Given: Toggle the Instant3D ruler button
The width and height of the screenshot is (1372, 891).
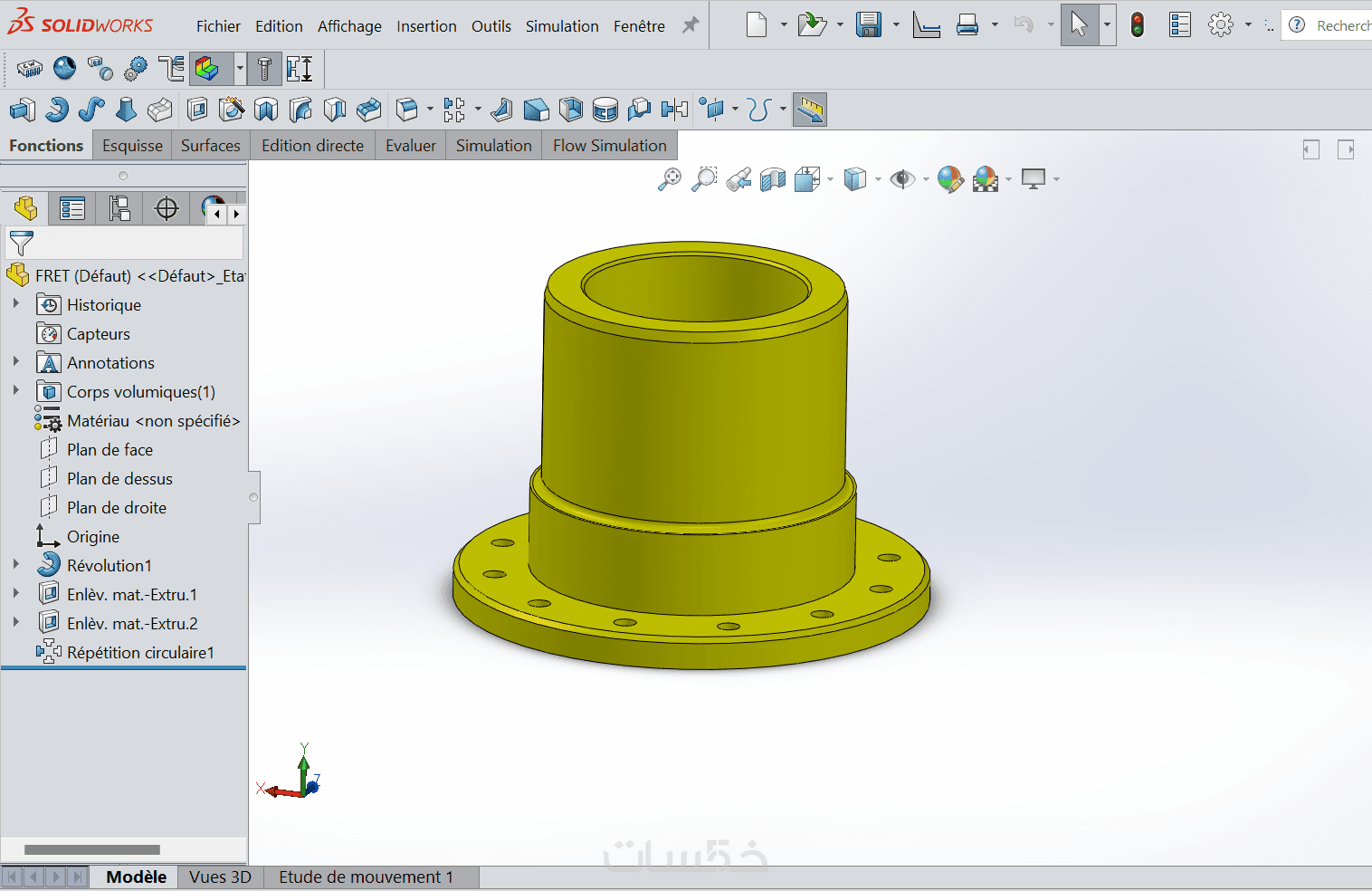Looking at the screenshot, I should [810, 110].
